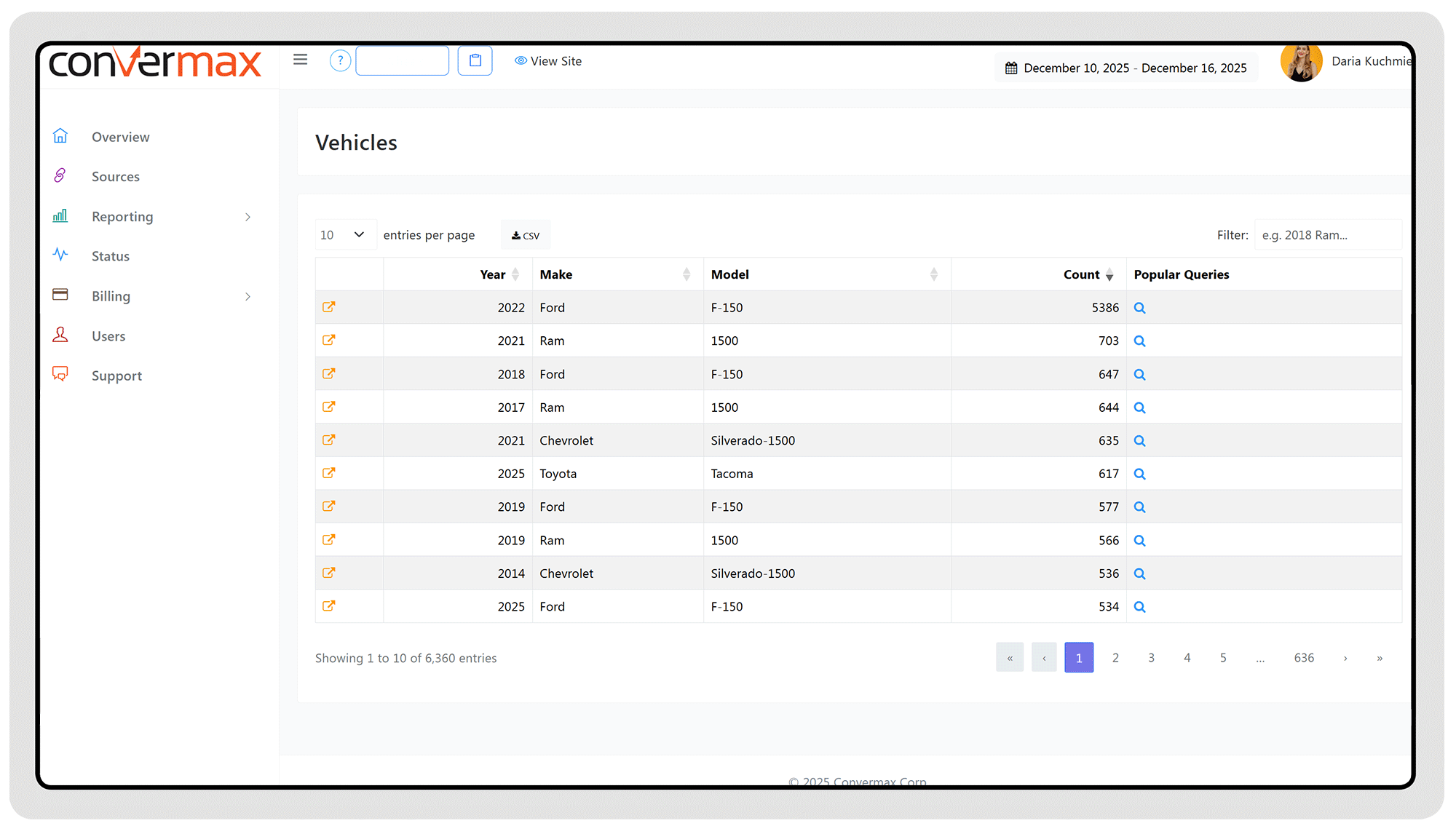
Task: Open external link for 2025 Toyota Tacoma
Action: pyautogui.click(x=329, y=473)
